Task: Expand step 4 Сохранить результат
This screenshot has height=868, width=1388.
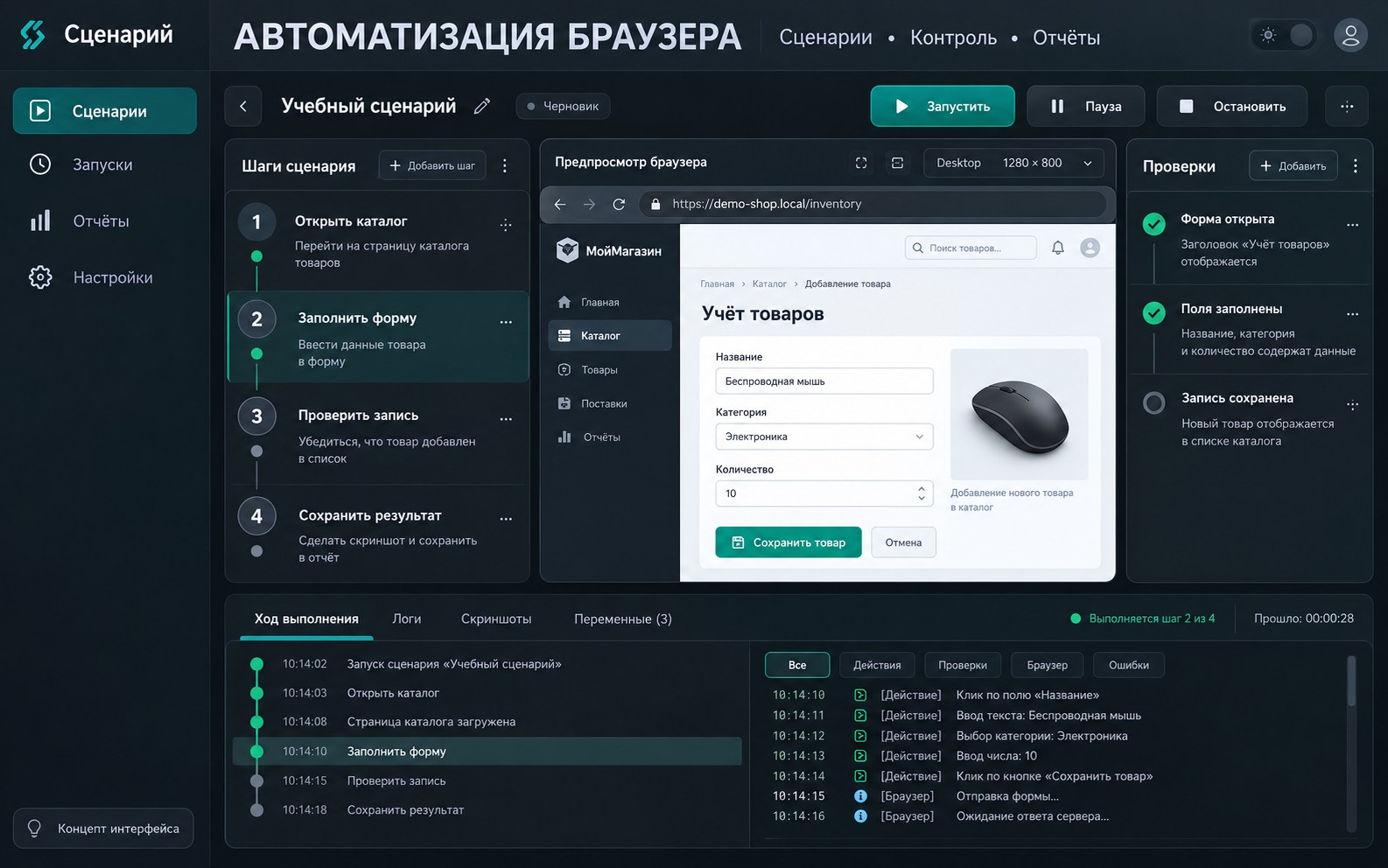Action: click(x=377, y=535)
